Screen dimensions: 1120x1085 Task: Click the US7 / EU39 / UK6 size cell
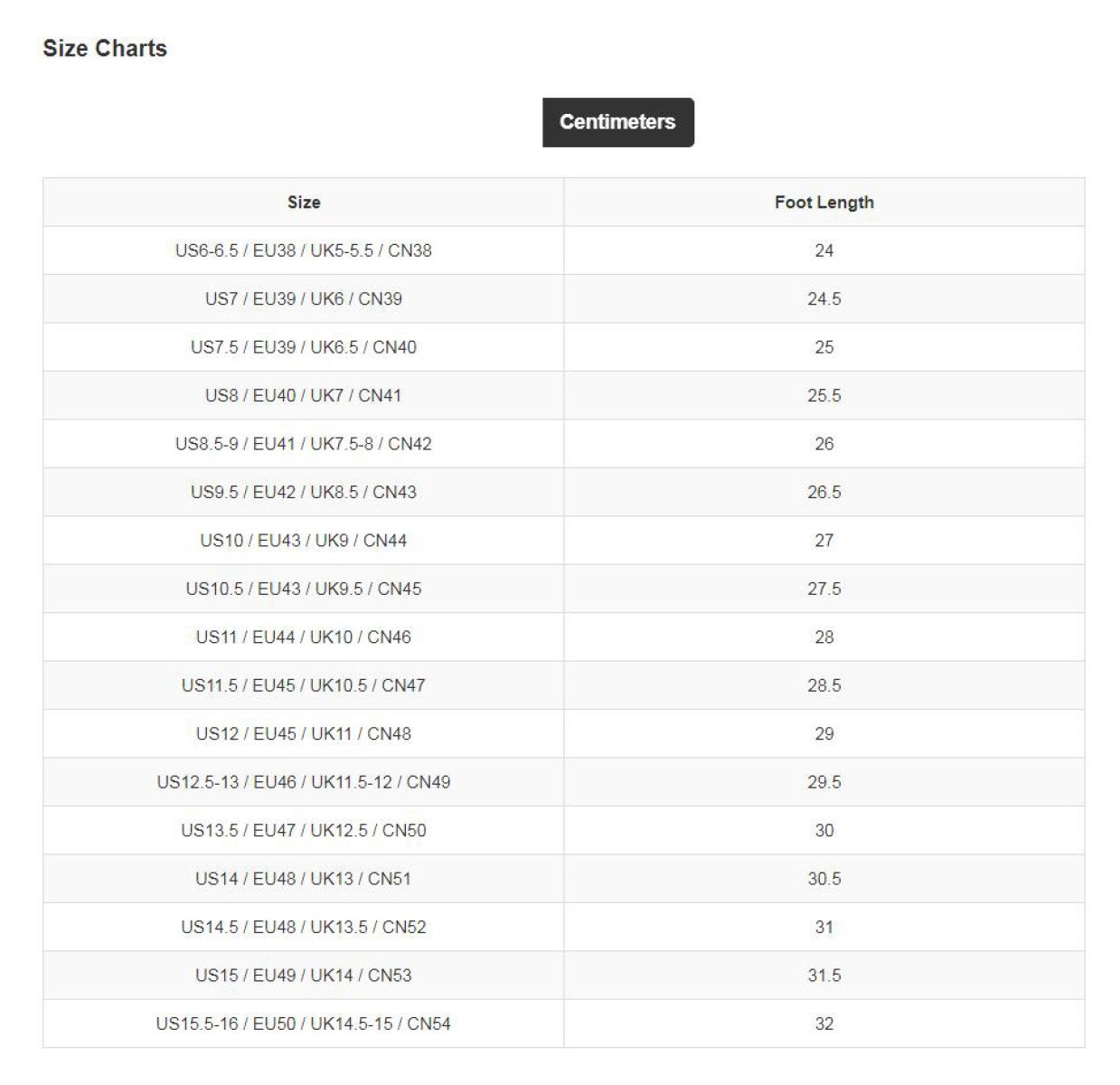click(x=304, y=299)
